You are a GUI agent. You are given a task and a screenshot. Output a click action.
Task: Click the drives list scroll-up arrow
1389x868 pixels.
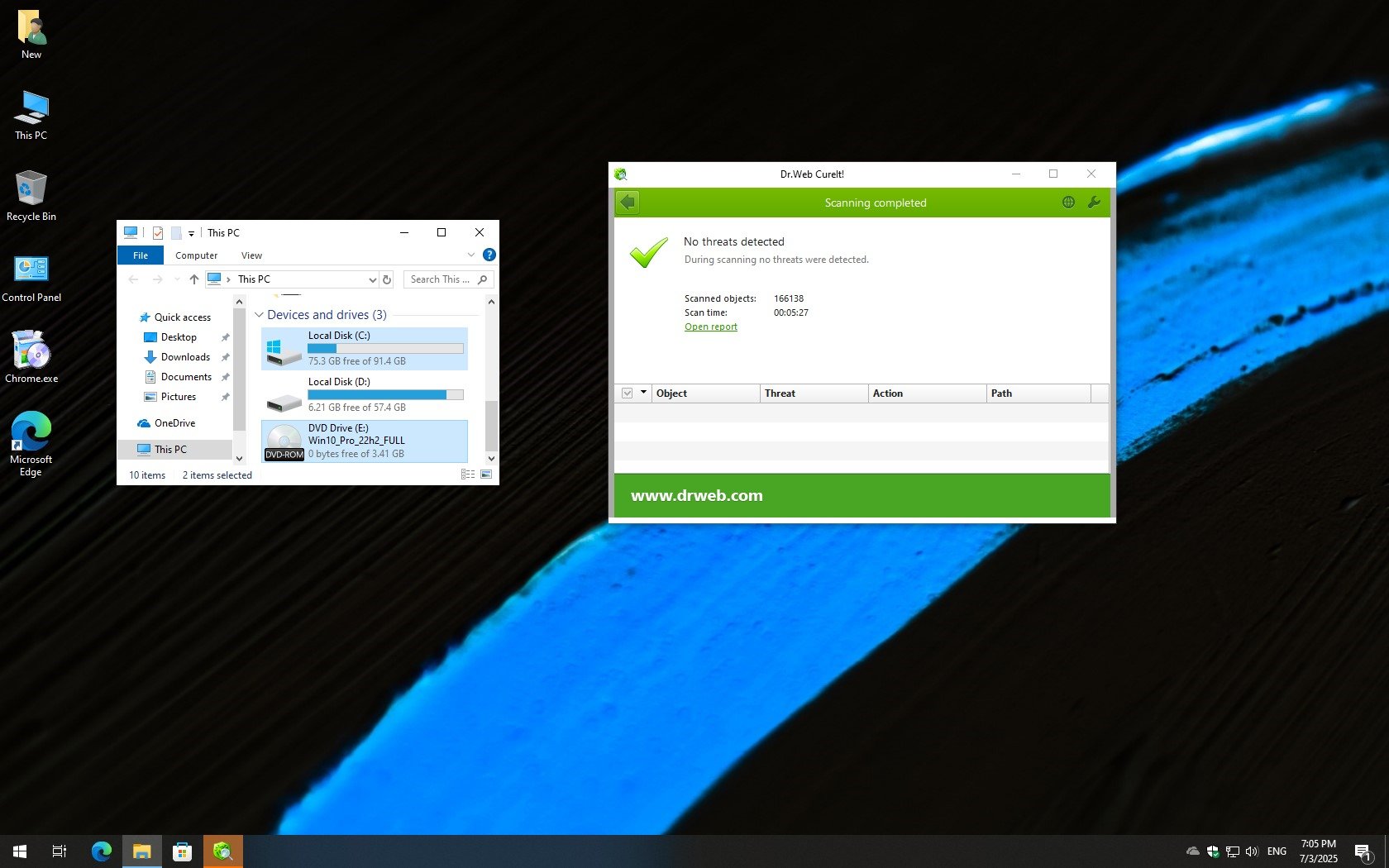pyautogui.click(x=491, y=302)
